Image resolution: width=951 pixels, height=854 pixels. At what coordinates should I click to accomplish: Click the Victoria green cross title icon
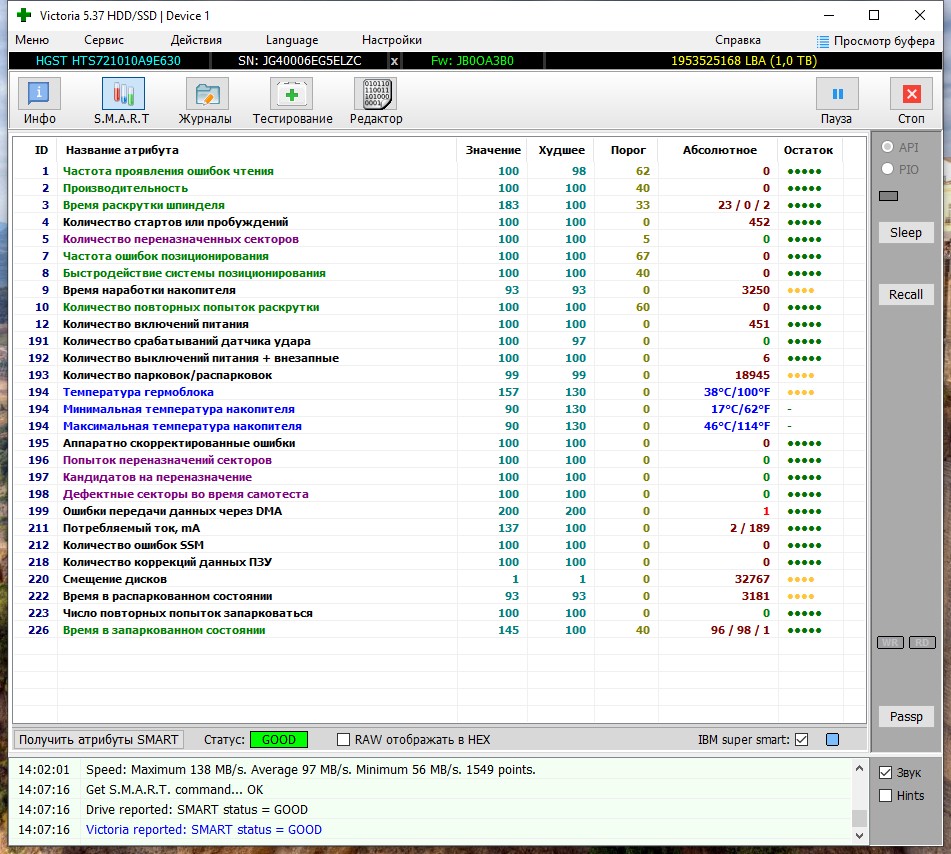[24, 15]
